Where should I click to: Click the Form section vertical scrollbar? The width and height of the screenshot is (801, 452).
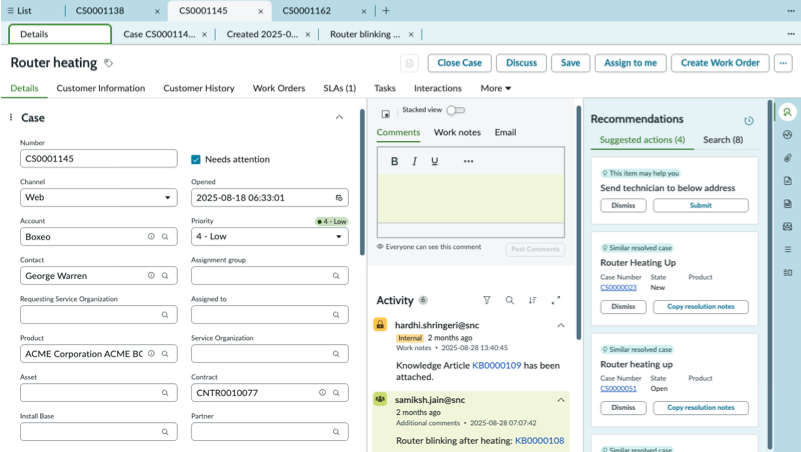click(363, 182)
